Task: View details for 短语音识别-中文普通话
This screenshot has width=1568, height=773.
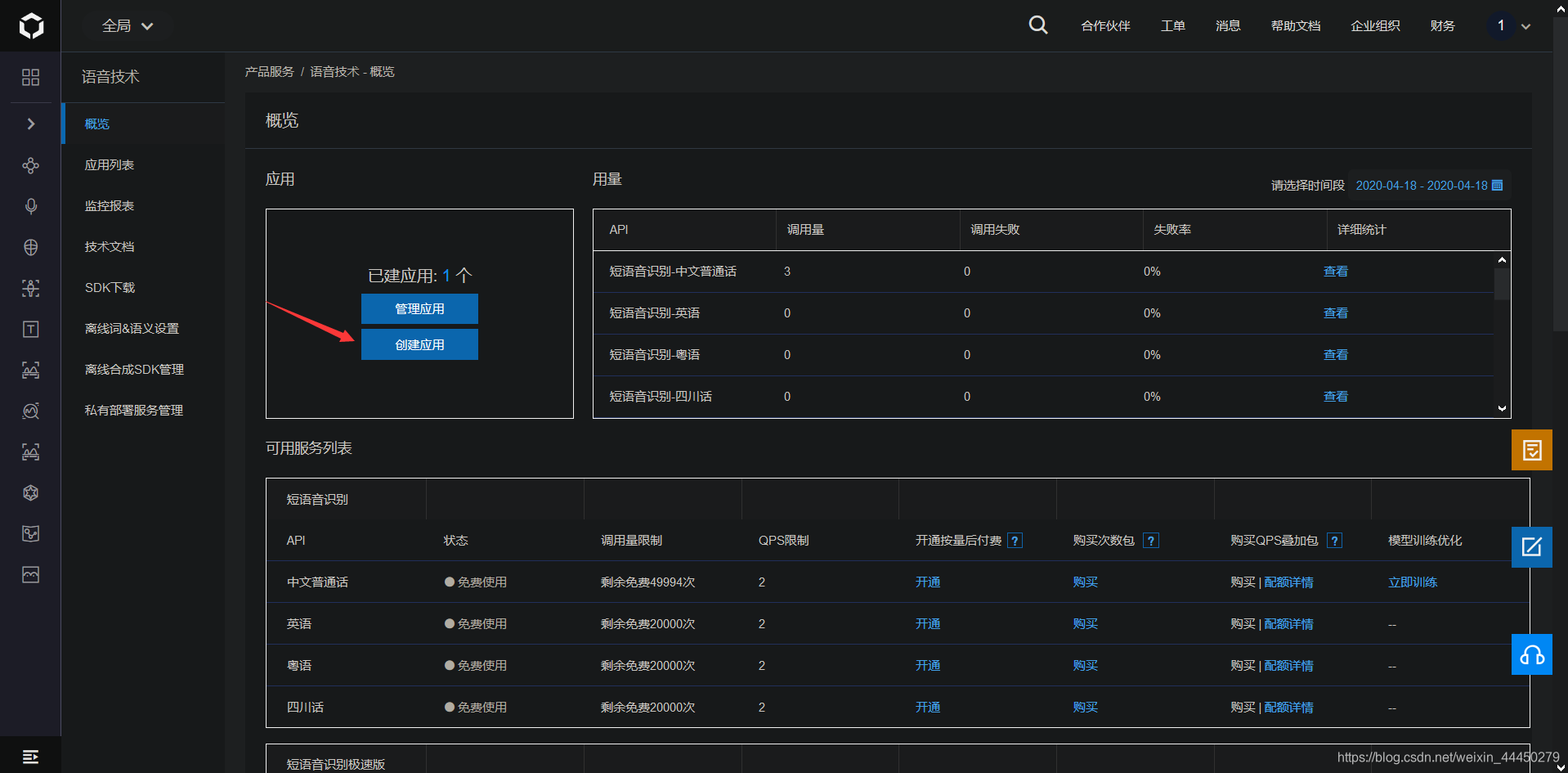Action: (x=1336, y=272)
